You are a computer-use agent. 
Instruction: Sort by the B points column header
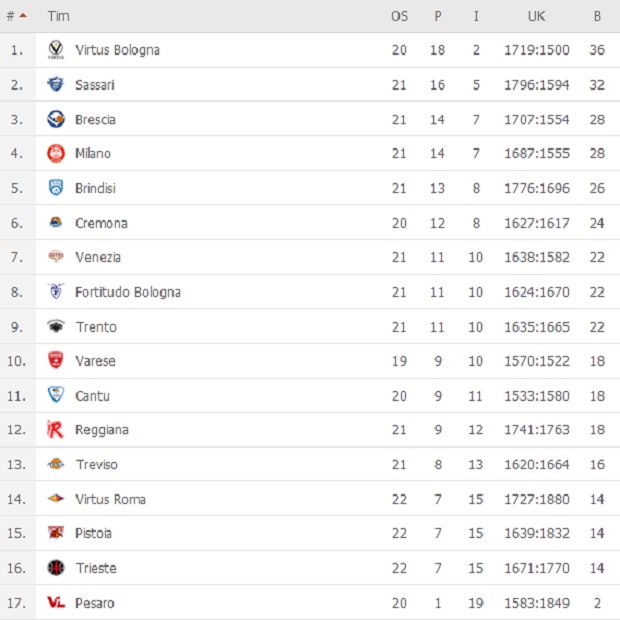click(597, 17)
